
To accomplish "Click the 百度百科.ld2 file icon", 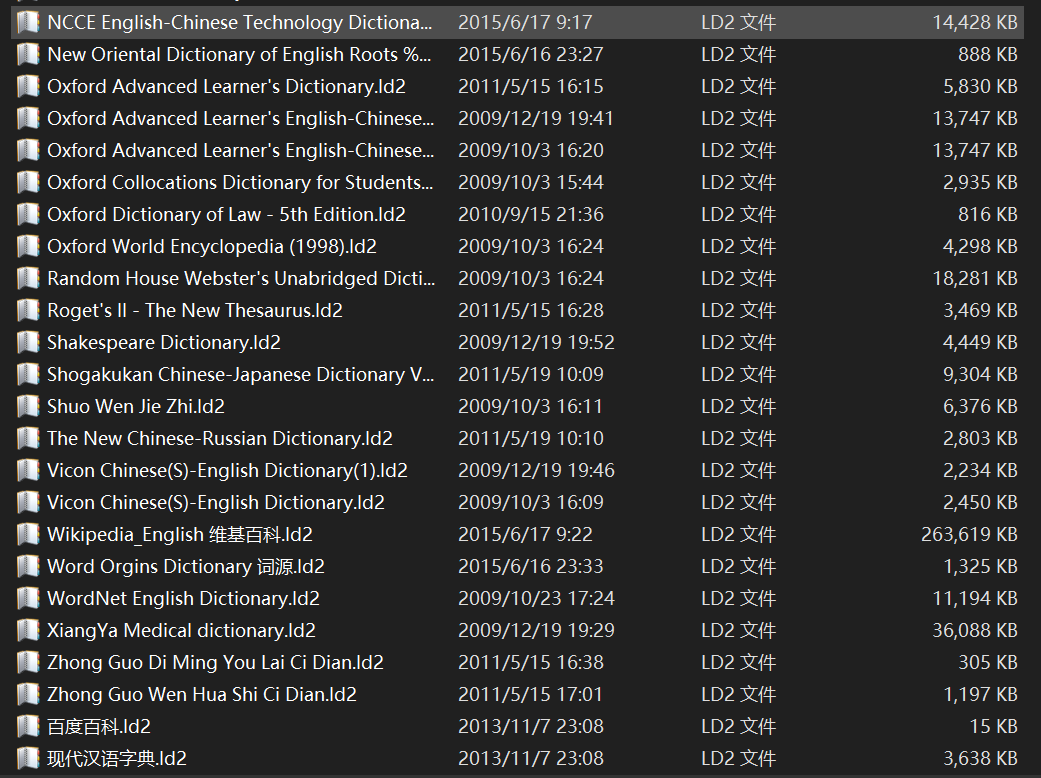I will 28,726.
